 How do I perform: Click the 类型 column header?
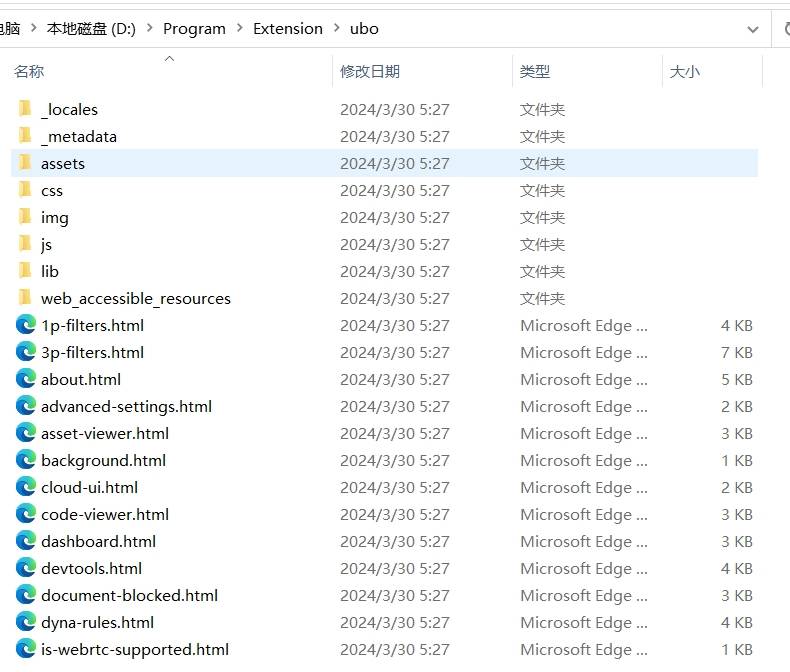[535, 72]
